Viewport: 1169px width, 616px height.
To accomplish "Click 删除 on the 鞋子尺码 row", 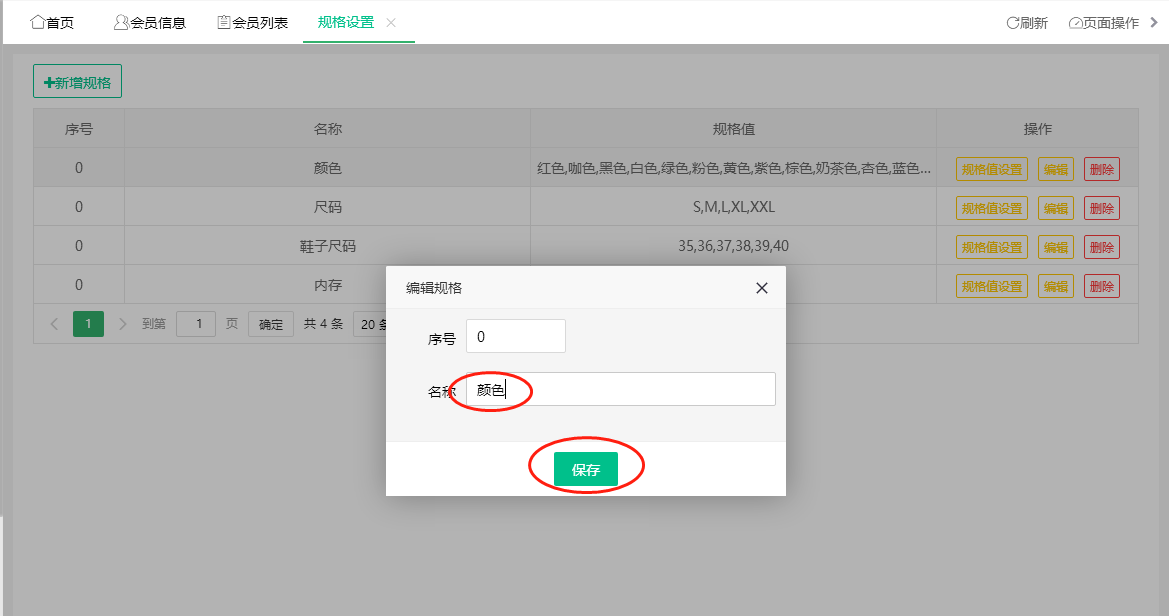I will pos(1101,246).
